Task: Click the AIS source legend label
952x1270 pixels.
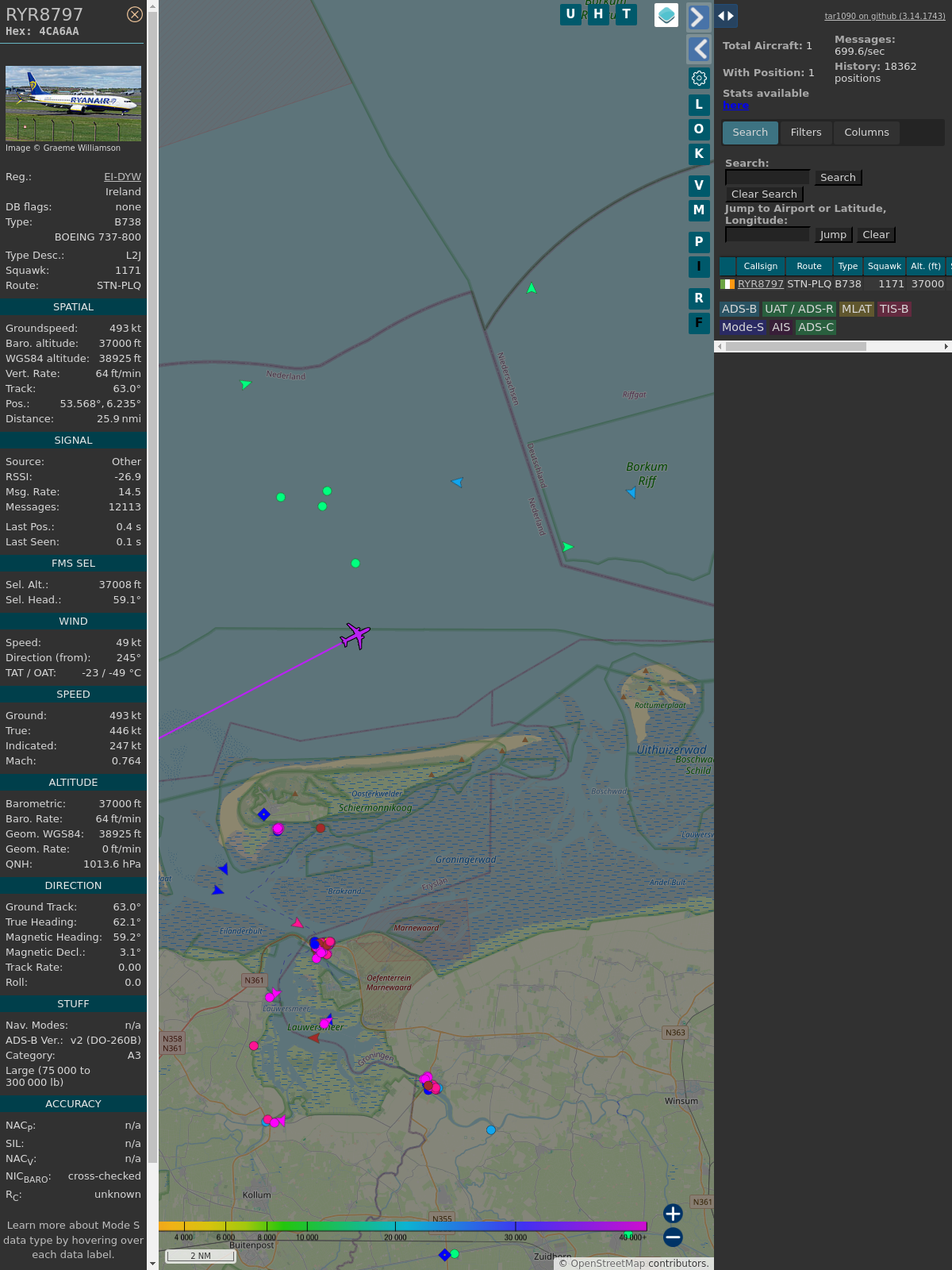Action: click(x=781, y=327)
